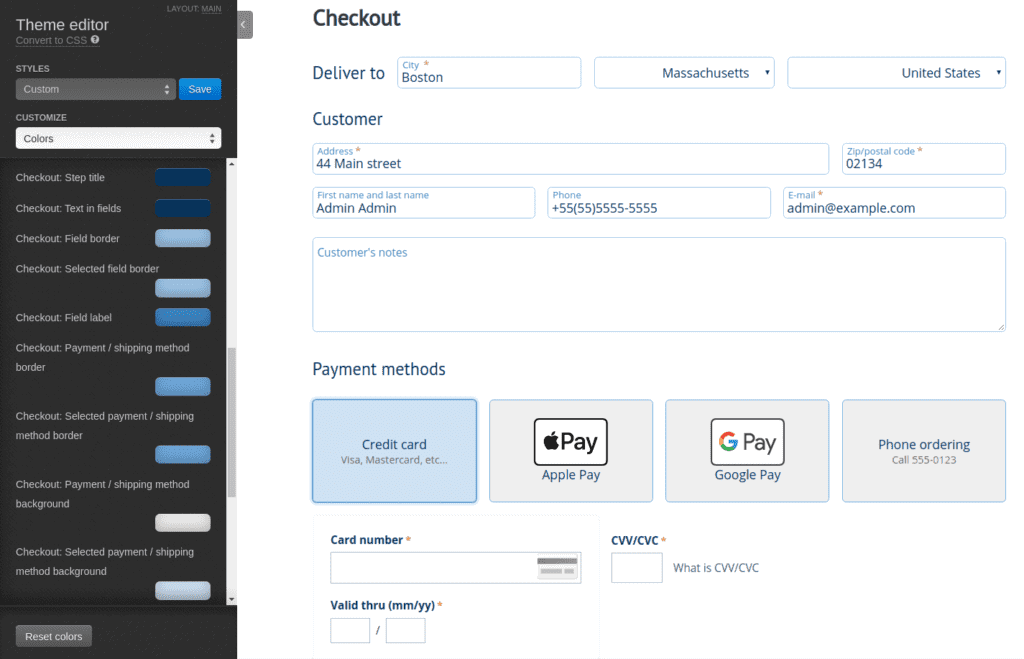Open the Massachusetts state dropdown

tap(684, 72)
